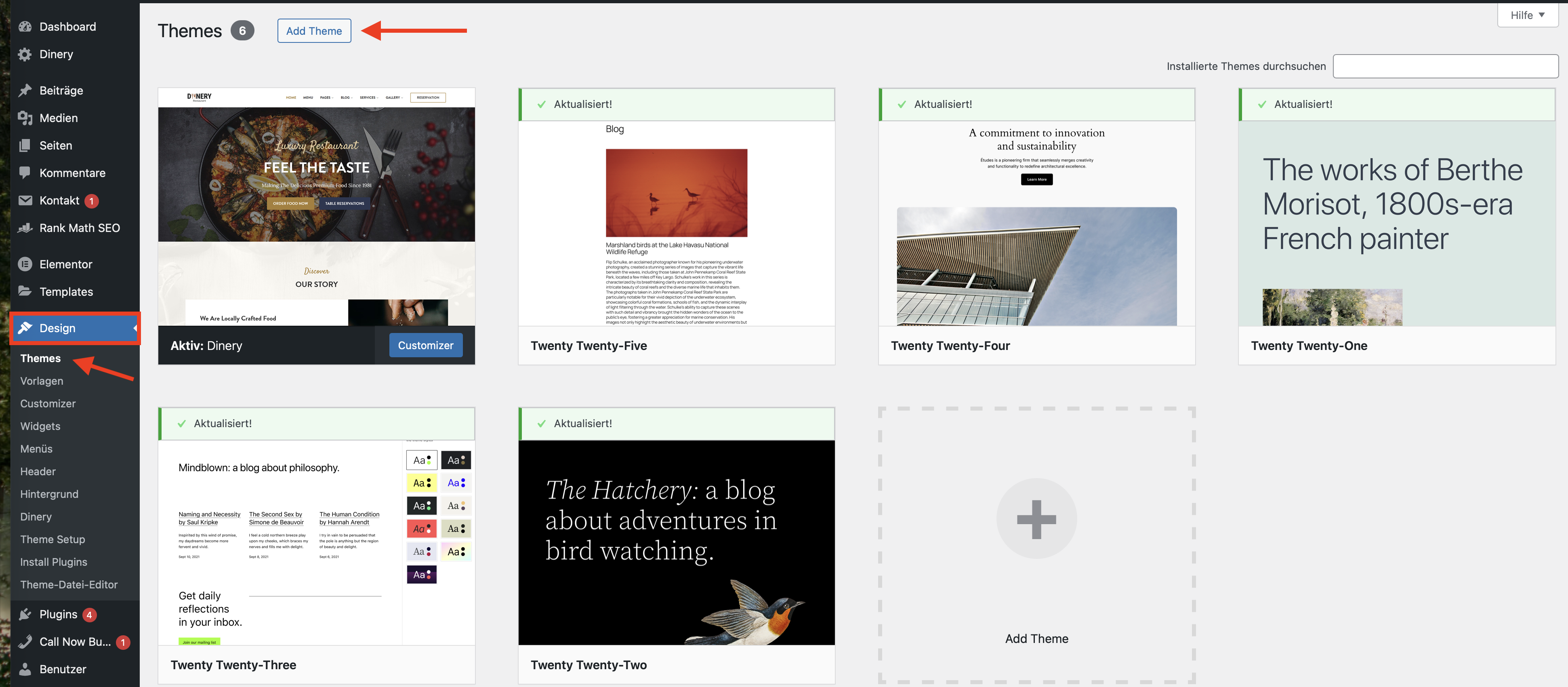Click the Kontakt notification badge

[91, 201]
